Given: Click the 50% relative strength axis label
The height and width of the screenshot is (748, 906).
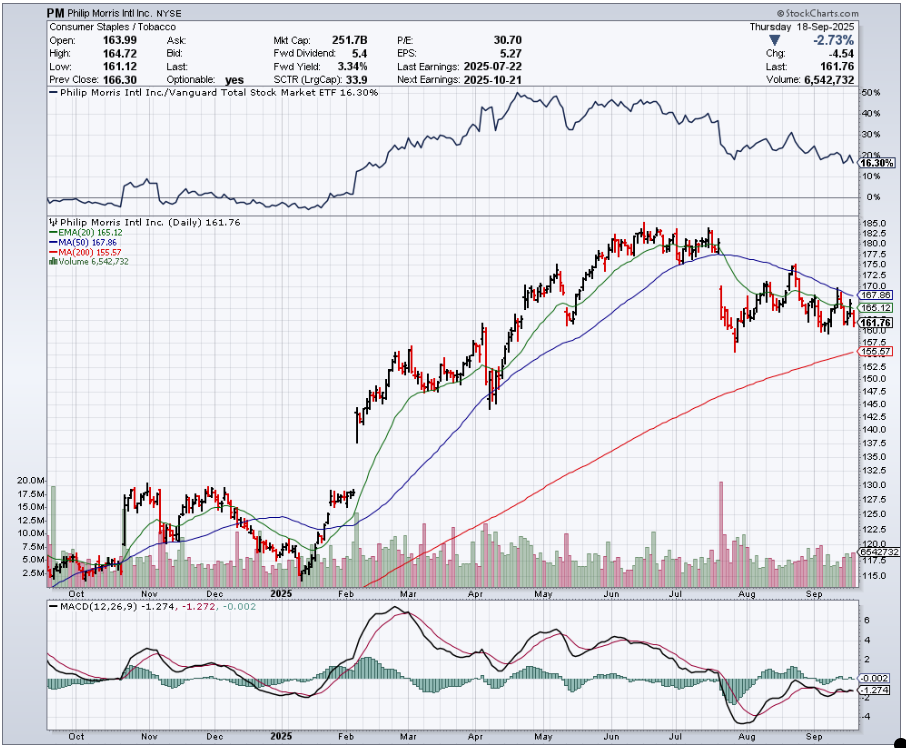Looking at the screenshot, I should point(871,92).
